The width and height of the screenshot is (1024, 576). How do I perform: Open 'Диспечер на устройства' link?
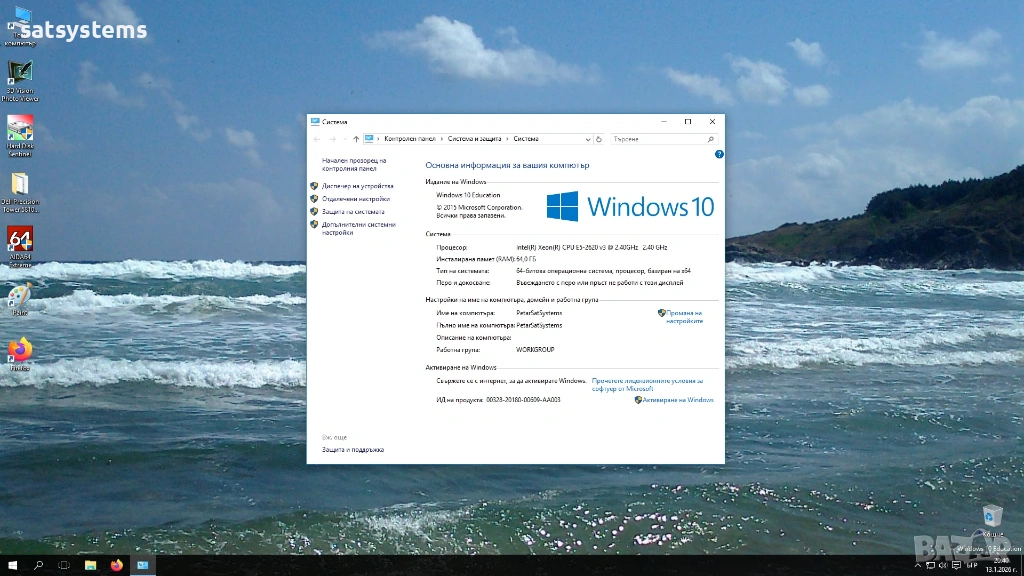tap(358, 186)
